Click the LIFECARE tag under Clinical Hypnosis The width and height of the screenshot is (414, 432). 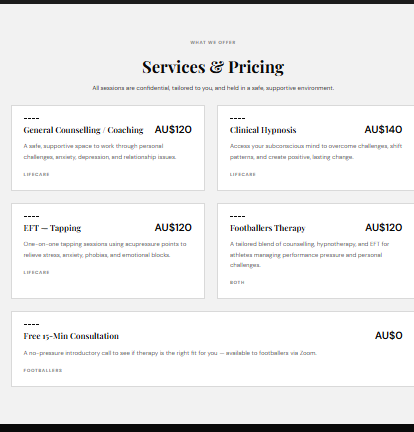[243, 174]
